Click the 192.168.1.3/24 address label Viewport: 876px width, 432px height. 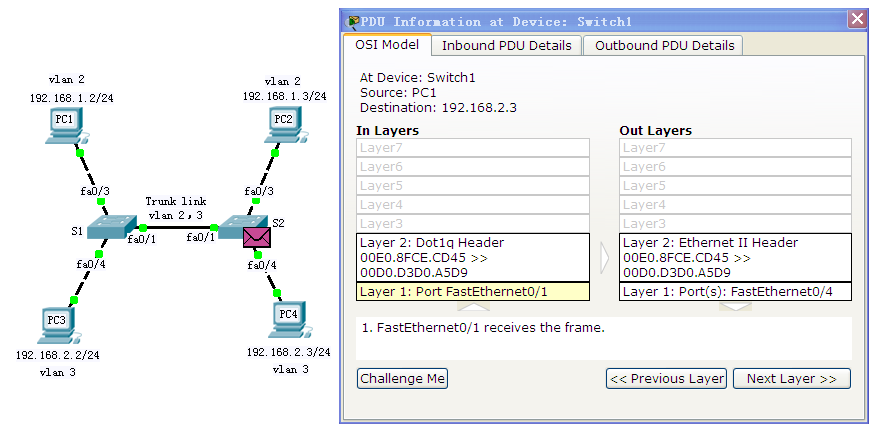[x=284, y=97]
